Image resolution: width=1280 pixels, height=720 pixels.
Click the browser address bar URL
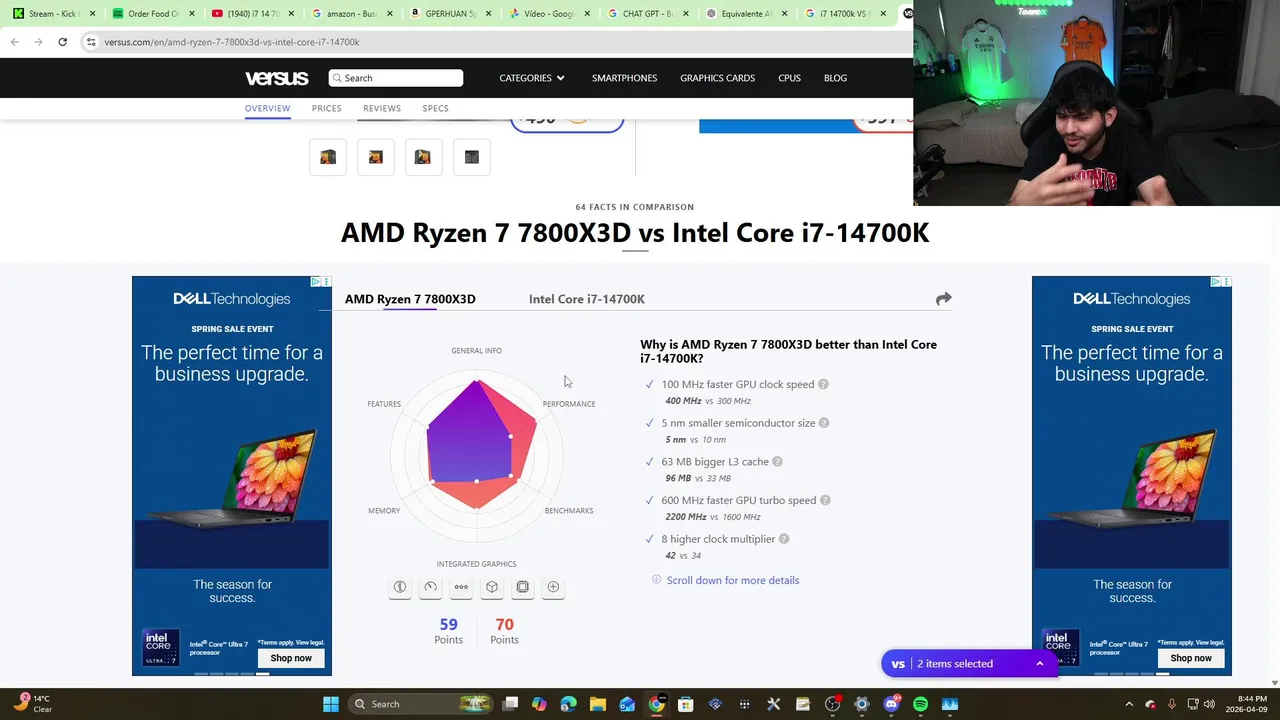pyautogui.click(x=232, y=42)
